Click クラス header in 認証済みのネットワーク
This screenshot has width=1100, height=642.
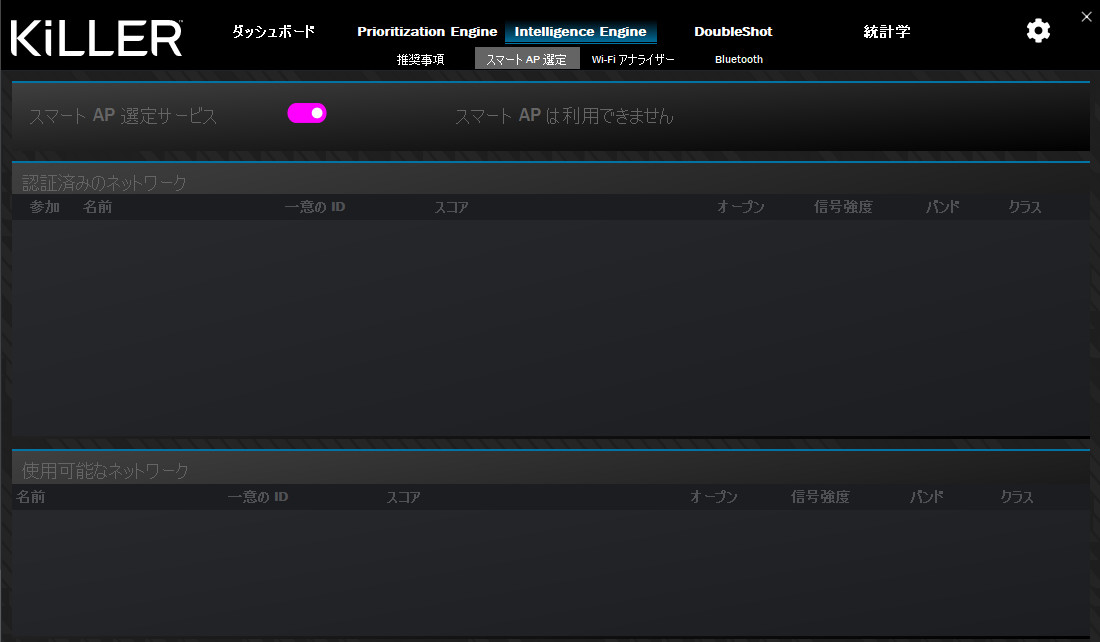click(x=1025, y=207)
